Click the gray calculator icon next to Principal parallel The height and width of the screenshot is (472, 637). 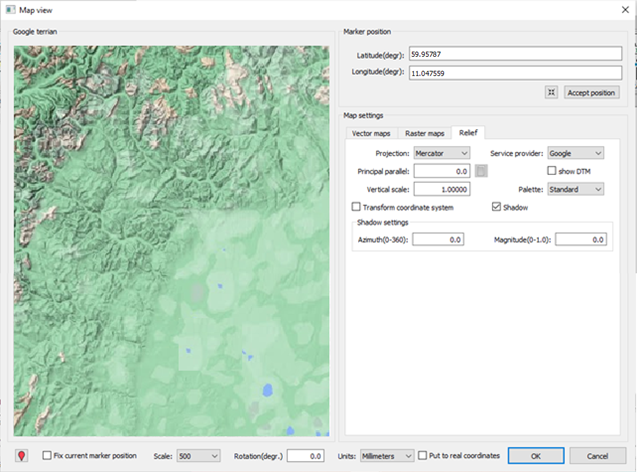(481, 171)
